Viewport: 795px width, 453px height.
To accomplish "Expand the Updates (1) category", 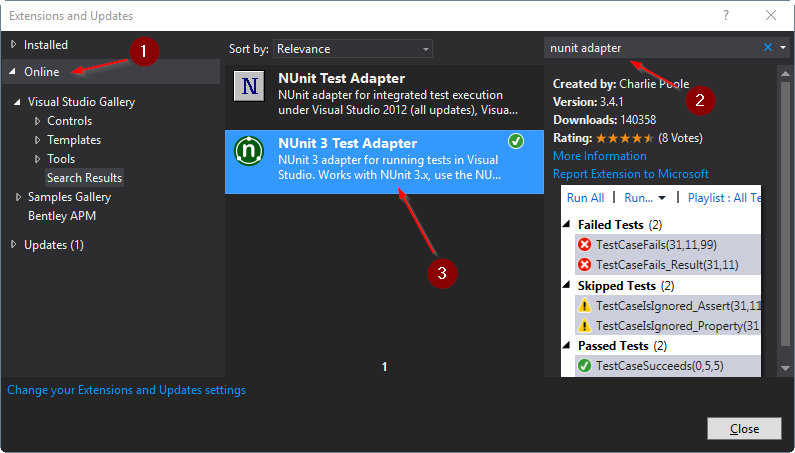I will tap(13, 245).
